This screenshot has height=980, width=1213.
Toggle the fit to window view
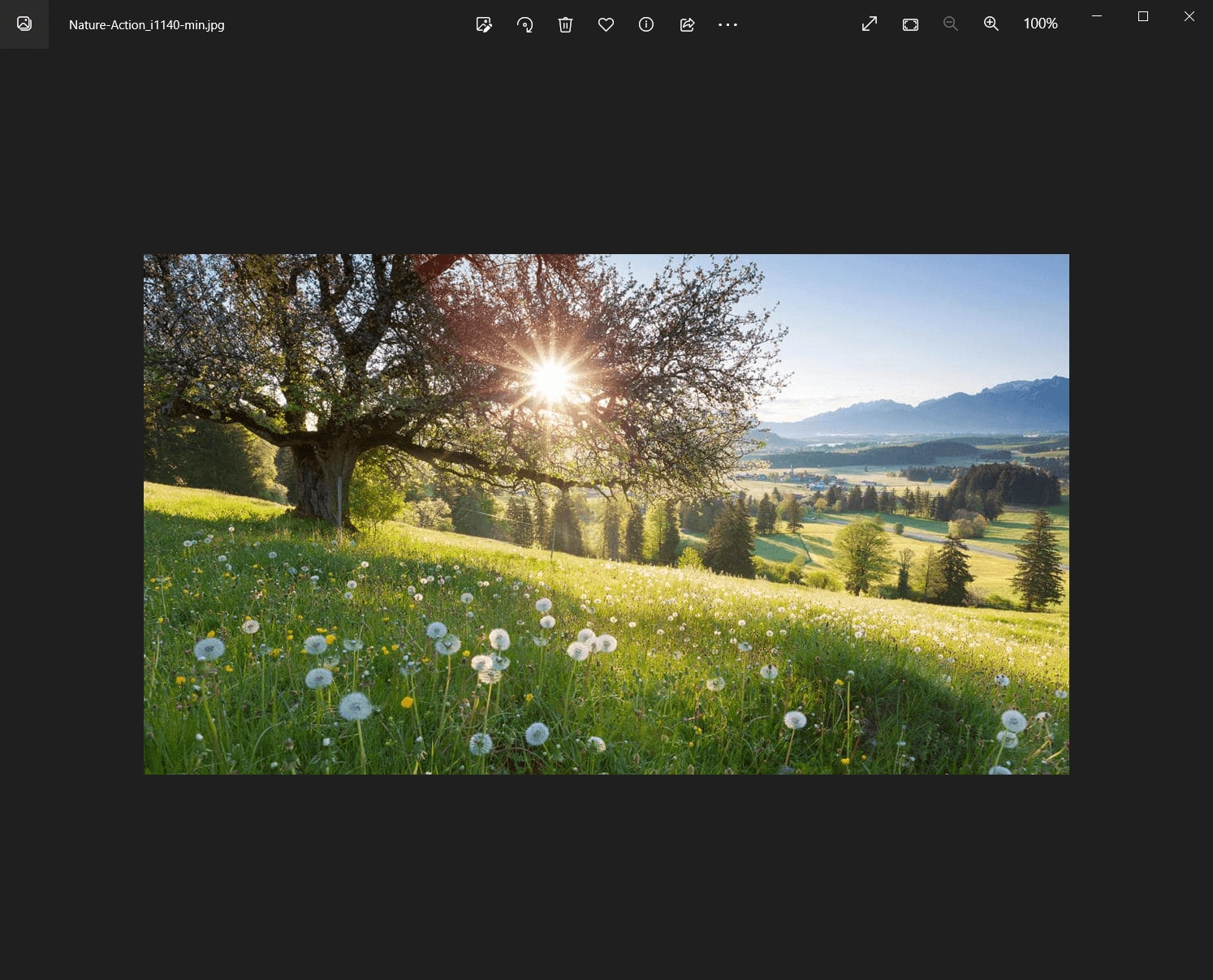point(910,24)
